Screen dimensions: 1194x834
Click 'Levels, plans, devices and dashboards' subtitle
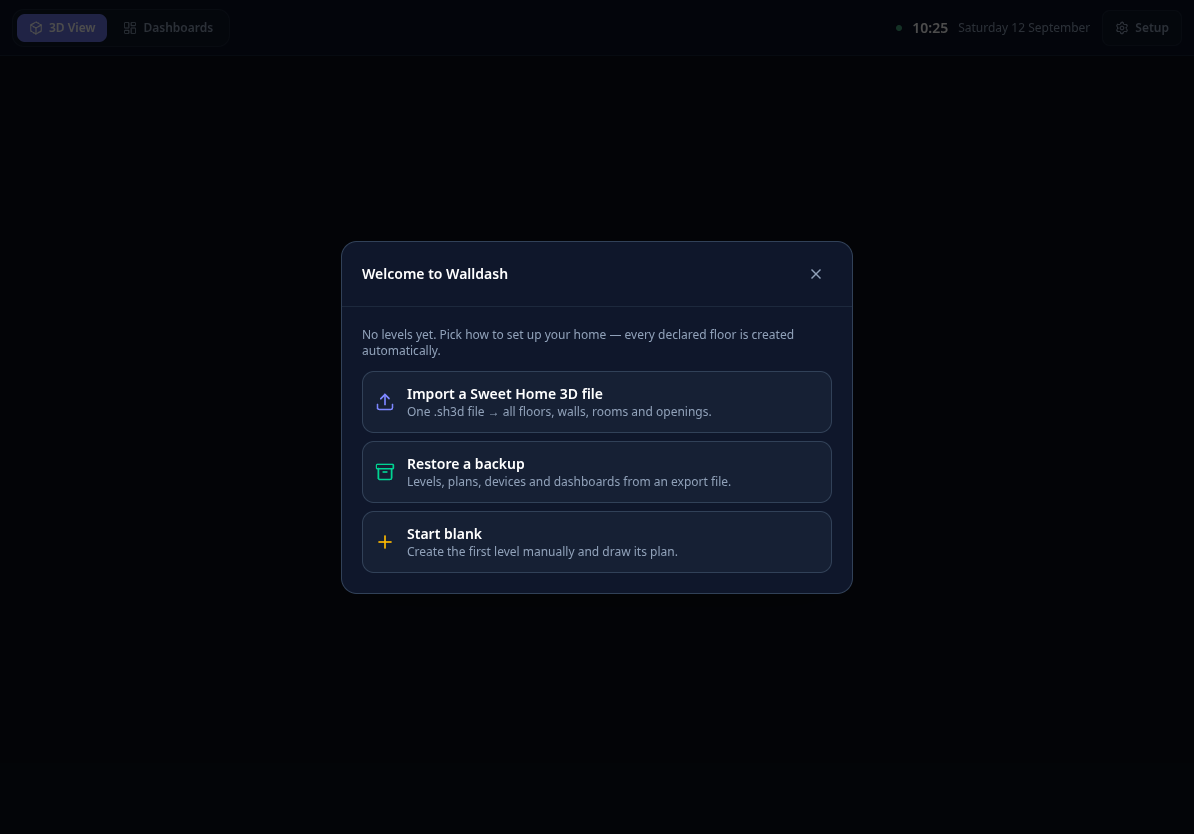[569, 482]
